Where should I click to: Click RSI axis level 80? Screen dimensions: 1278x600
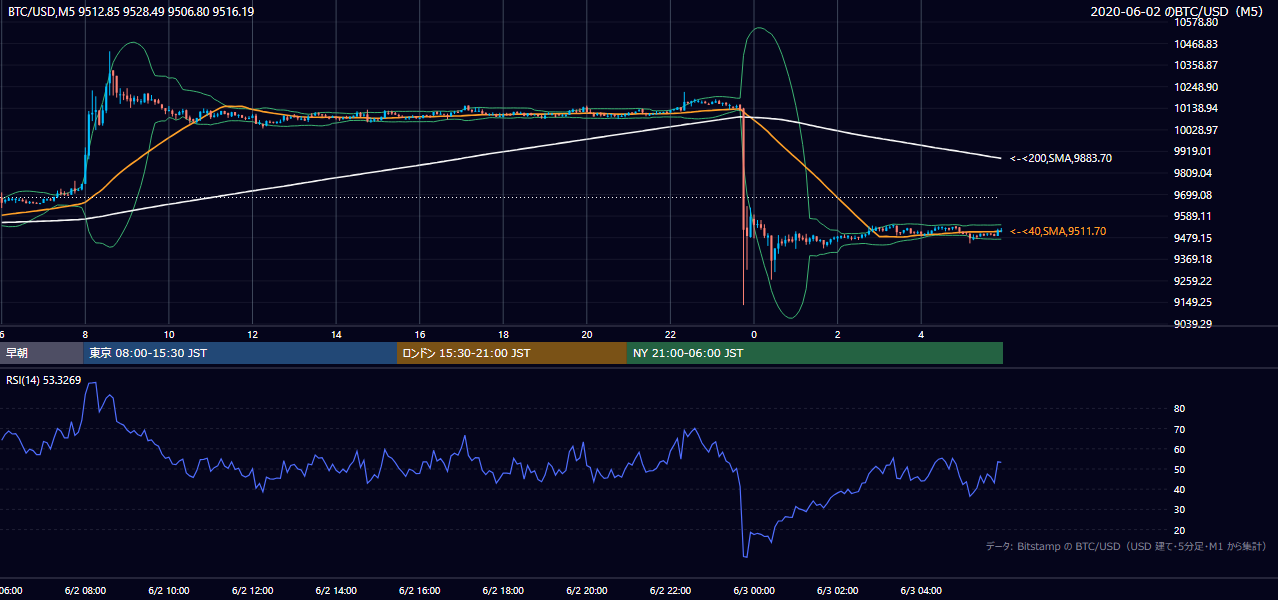pos(1180,409)
